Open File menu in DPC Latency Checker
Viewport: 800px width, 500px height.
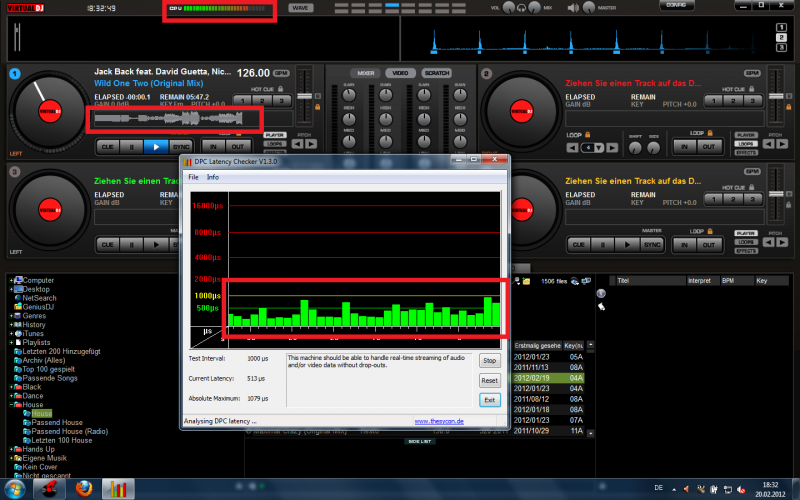click(x=193, y=177)
